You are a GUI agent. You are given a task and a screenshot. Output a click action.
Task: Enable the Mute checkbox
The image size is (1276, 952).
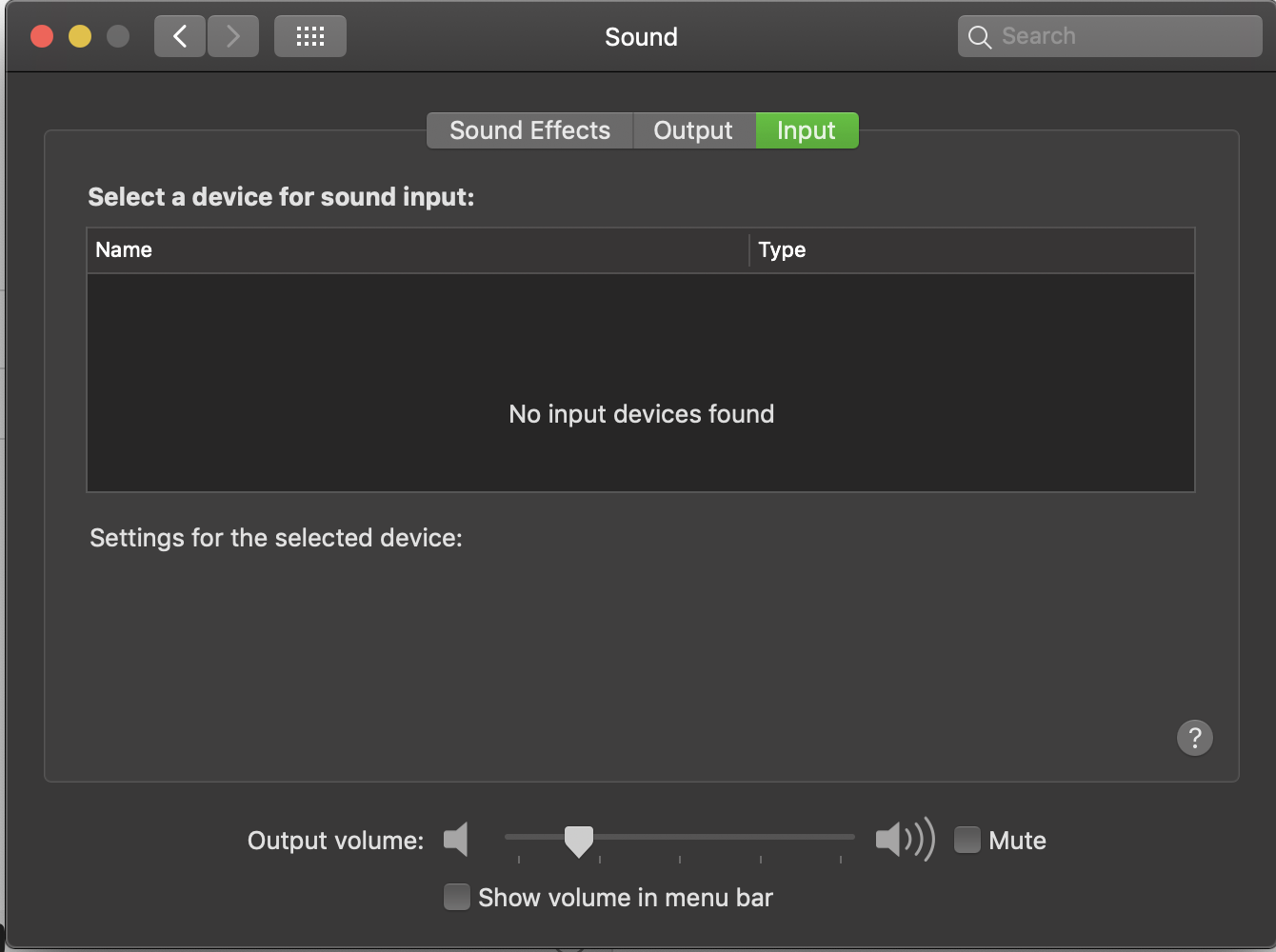(967, 840)
